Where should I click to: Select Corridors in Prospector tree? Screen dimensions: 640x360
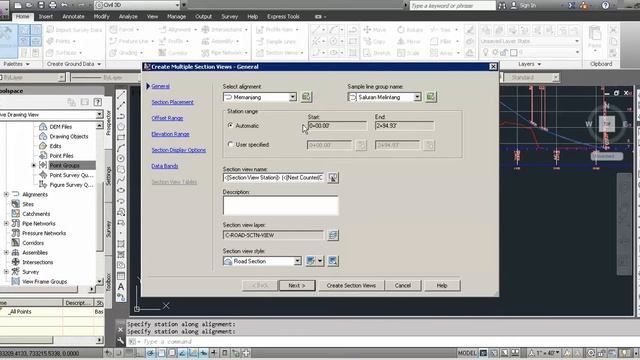(x=33, y=242)
